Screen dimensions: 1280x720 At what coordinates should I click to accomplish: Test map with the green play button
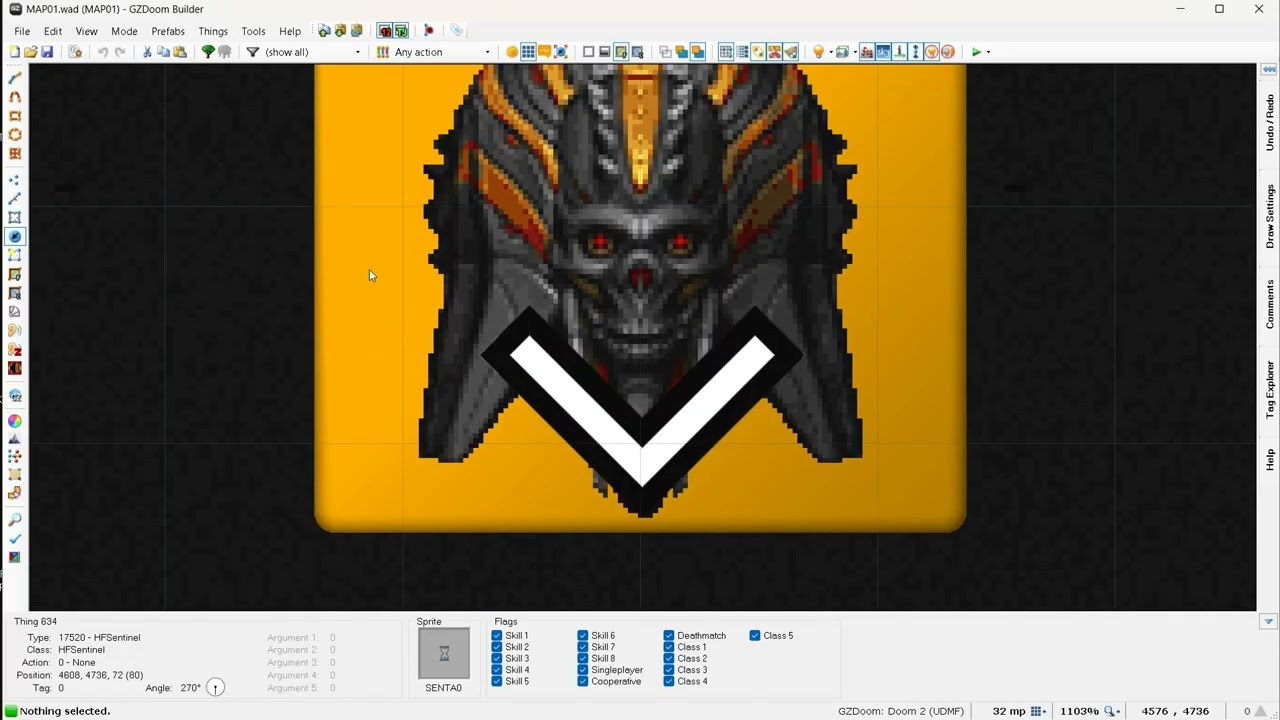click(x=976, y=52)
